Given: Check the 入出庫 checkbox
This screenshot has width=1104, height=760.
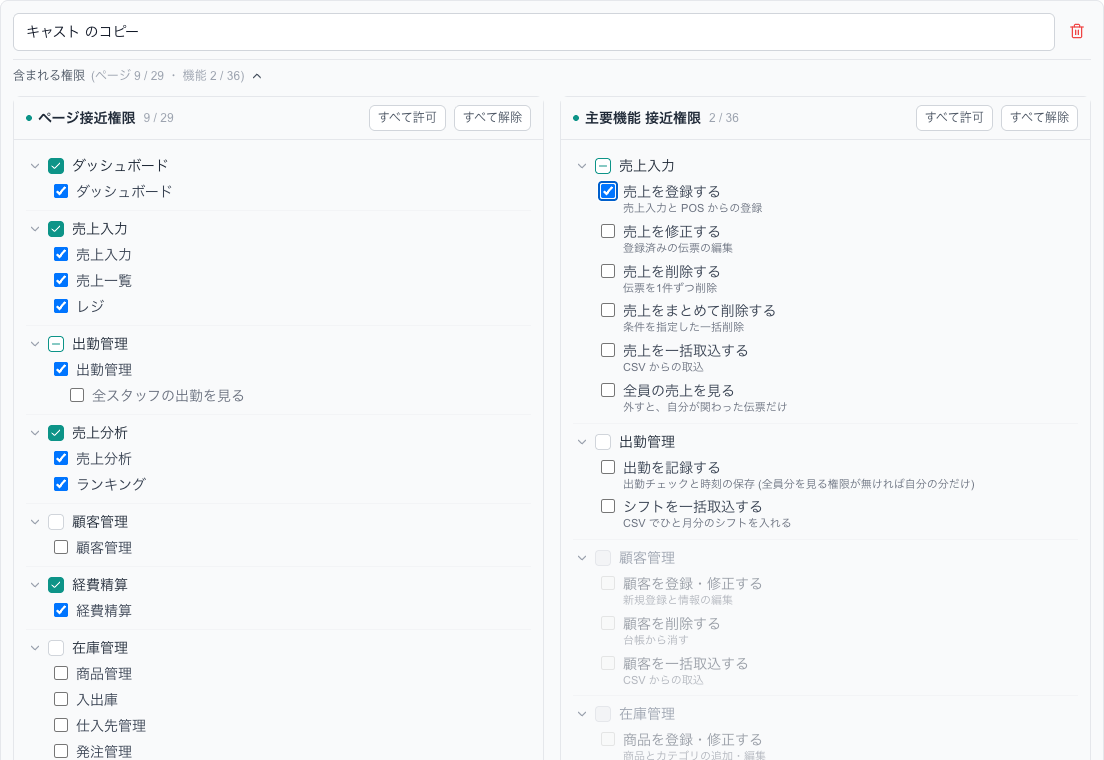Looking at the screenshot, I should click(61, 699).
